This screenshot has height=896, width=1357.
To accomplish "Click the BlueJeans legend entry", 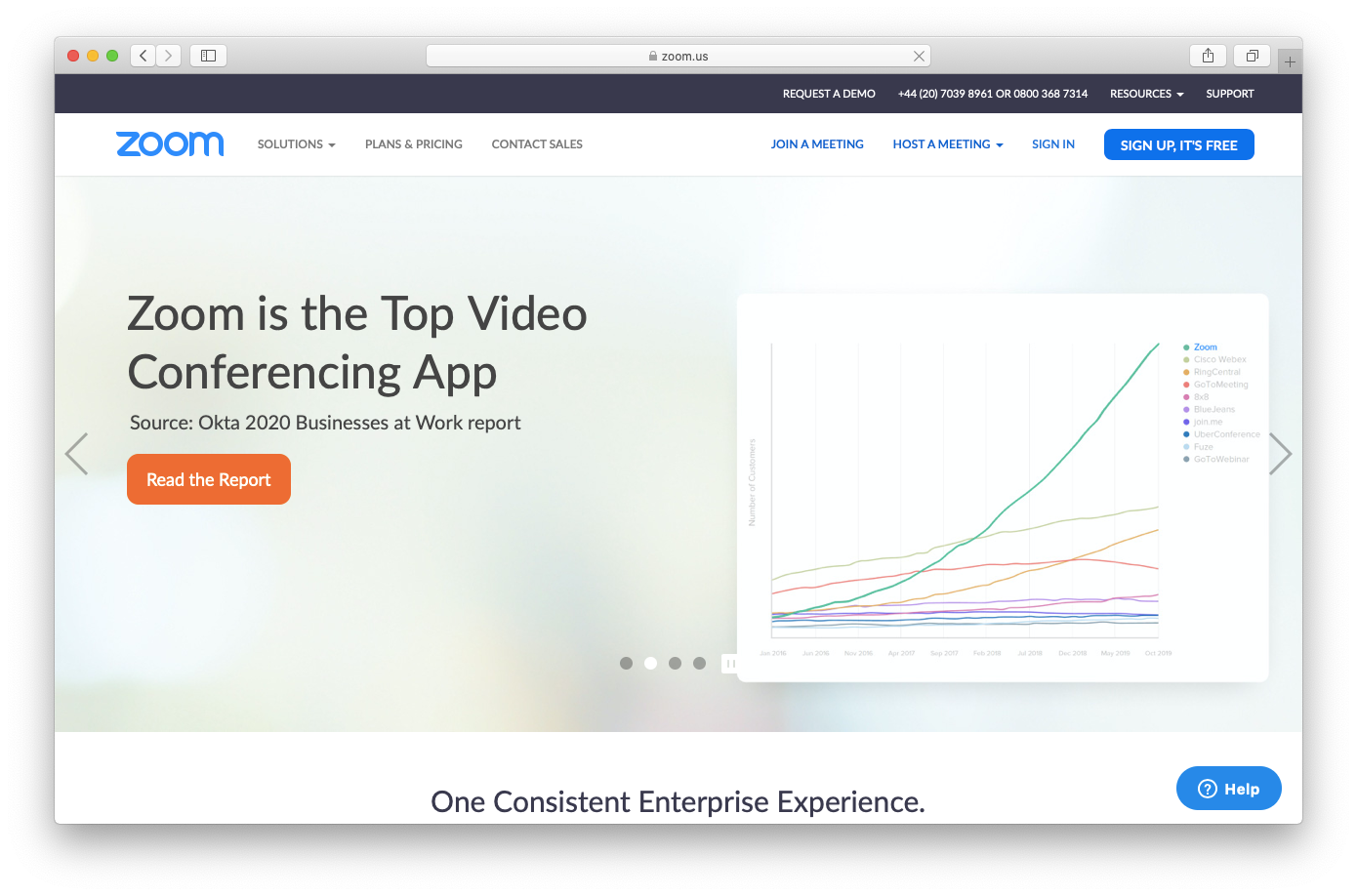I will 1210,410.
